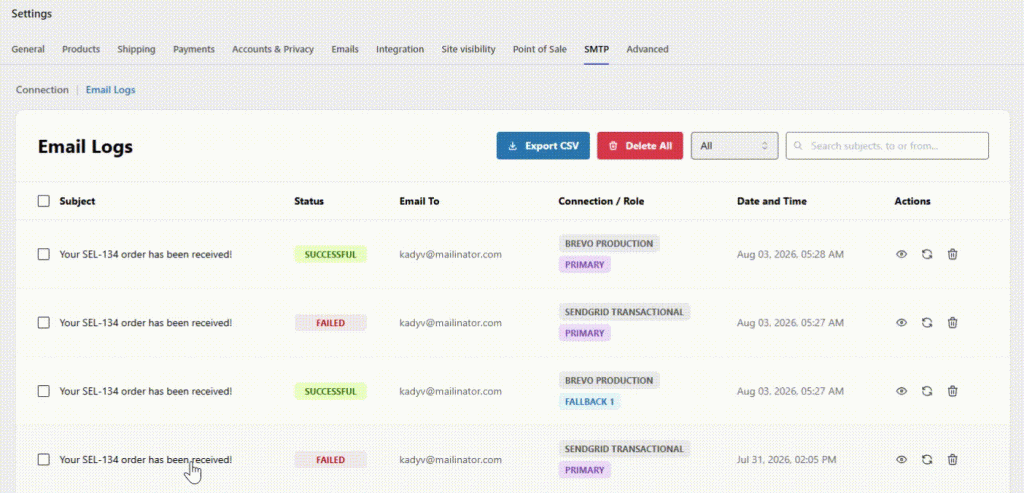The height and width of the screenshot is (493, 1024).
Task: Click SUCCESSFUL badge in the 05:28 AM row
Action: point(330,255)
